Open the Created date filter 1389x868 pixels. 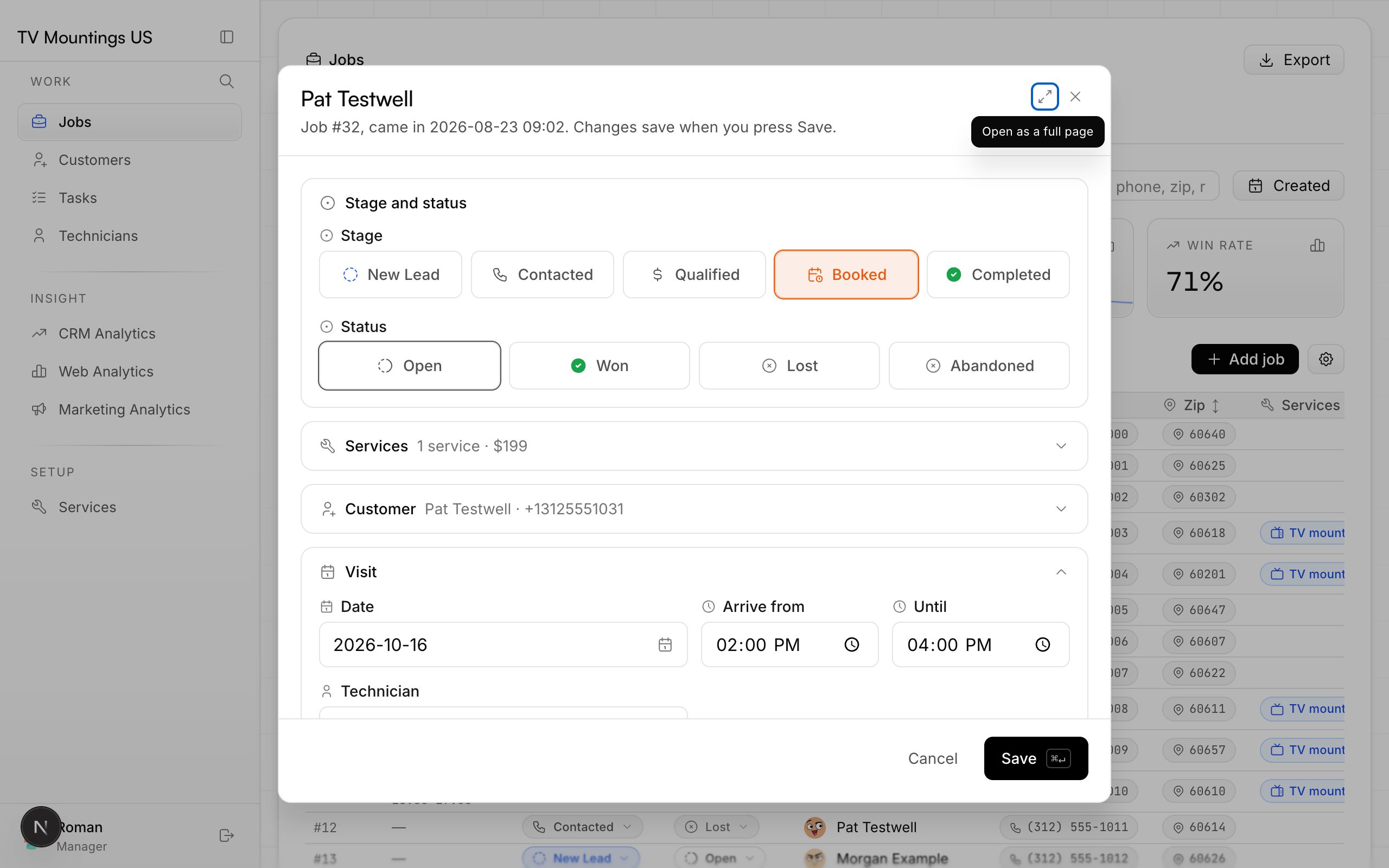coord(1289,186)
